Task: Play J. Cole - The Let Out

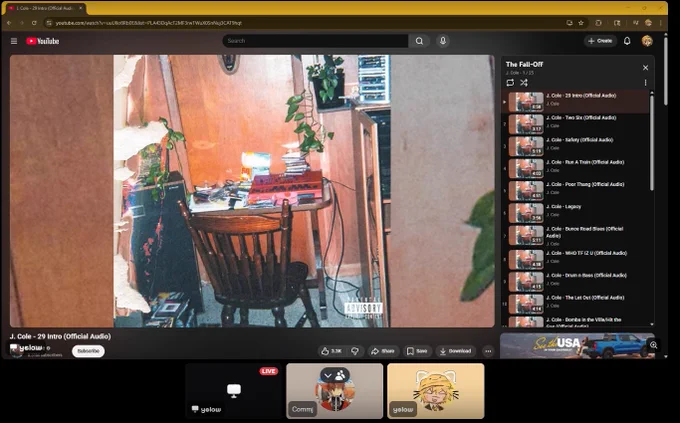Action: click(x=575, y=304)
